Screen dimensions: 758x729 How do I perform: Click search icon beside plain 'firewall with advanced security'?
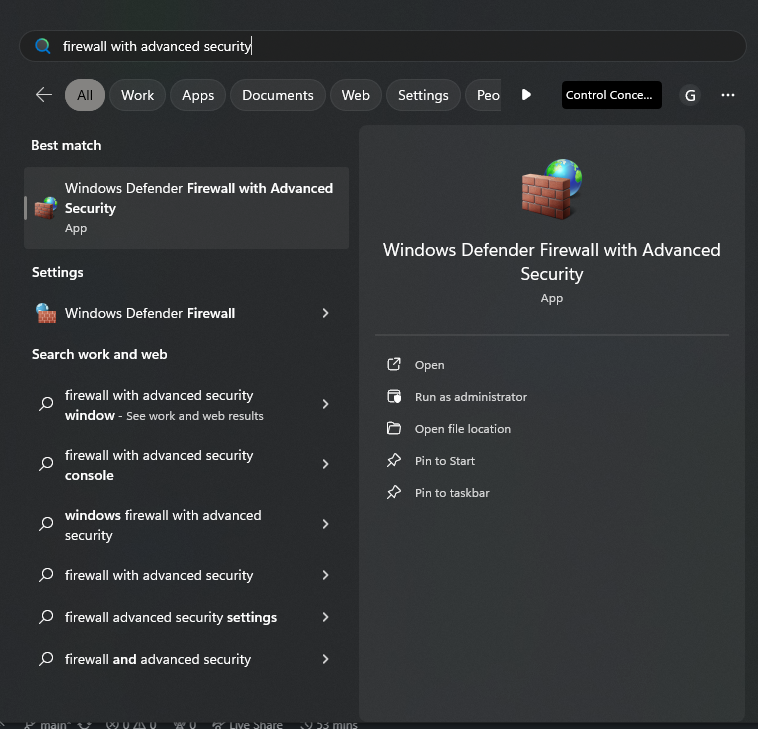point(46,575)
